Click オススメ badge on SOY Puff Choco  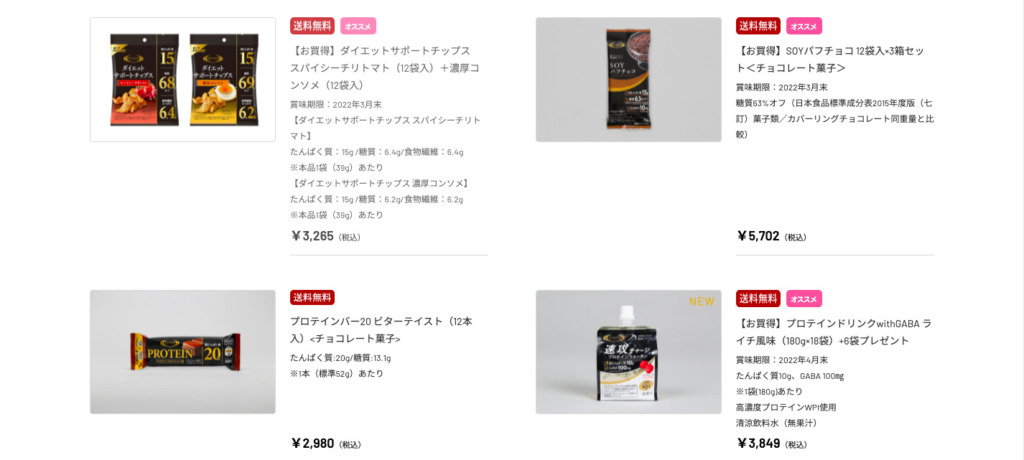804,26
